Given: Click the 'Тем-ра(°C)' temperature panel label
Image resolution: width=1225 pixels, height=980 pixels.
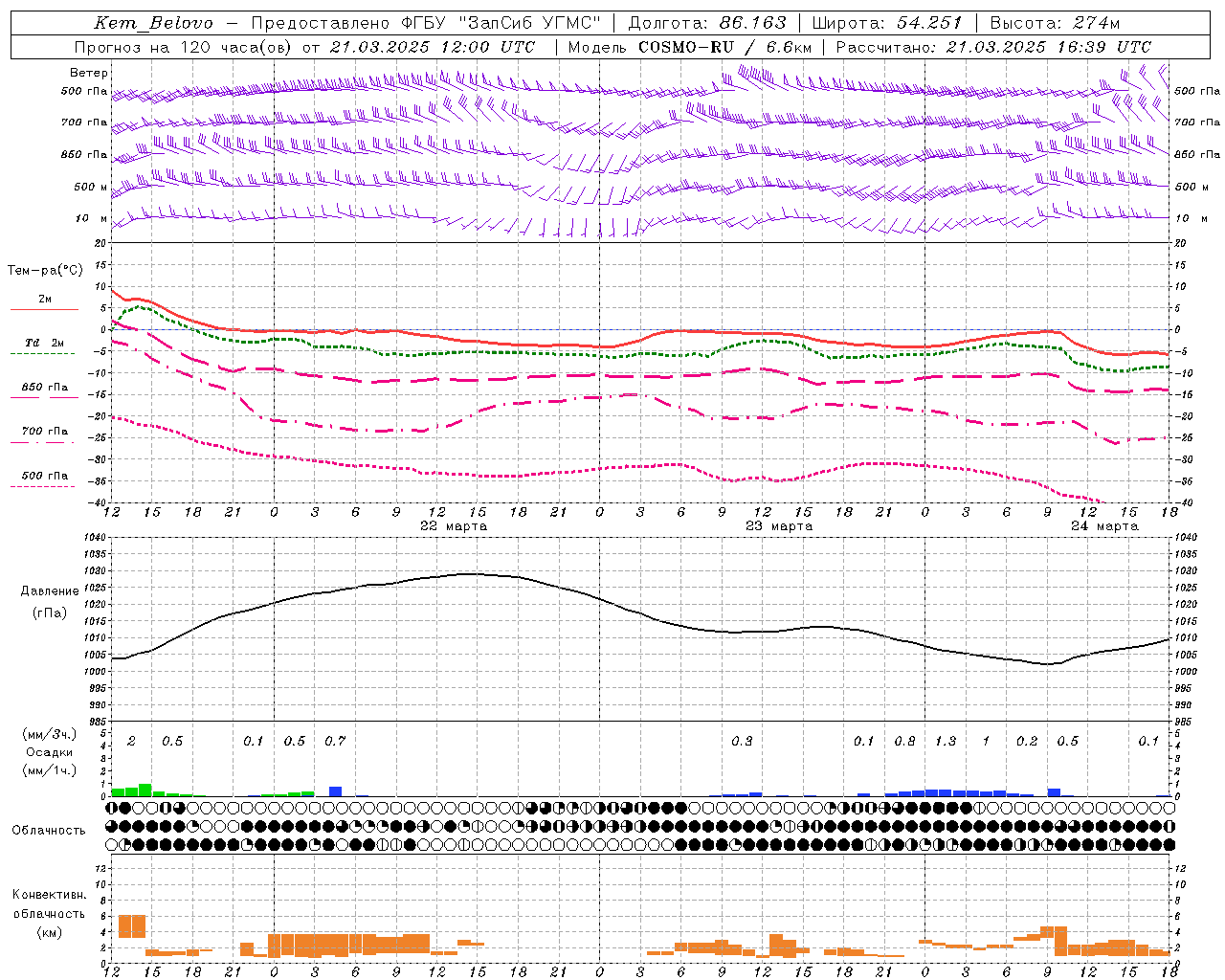Looking at the screenshot, I should click(x=45, y=271).
